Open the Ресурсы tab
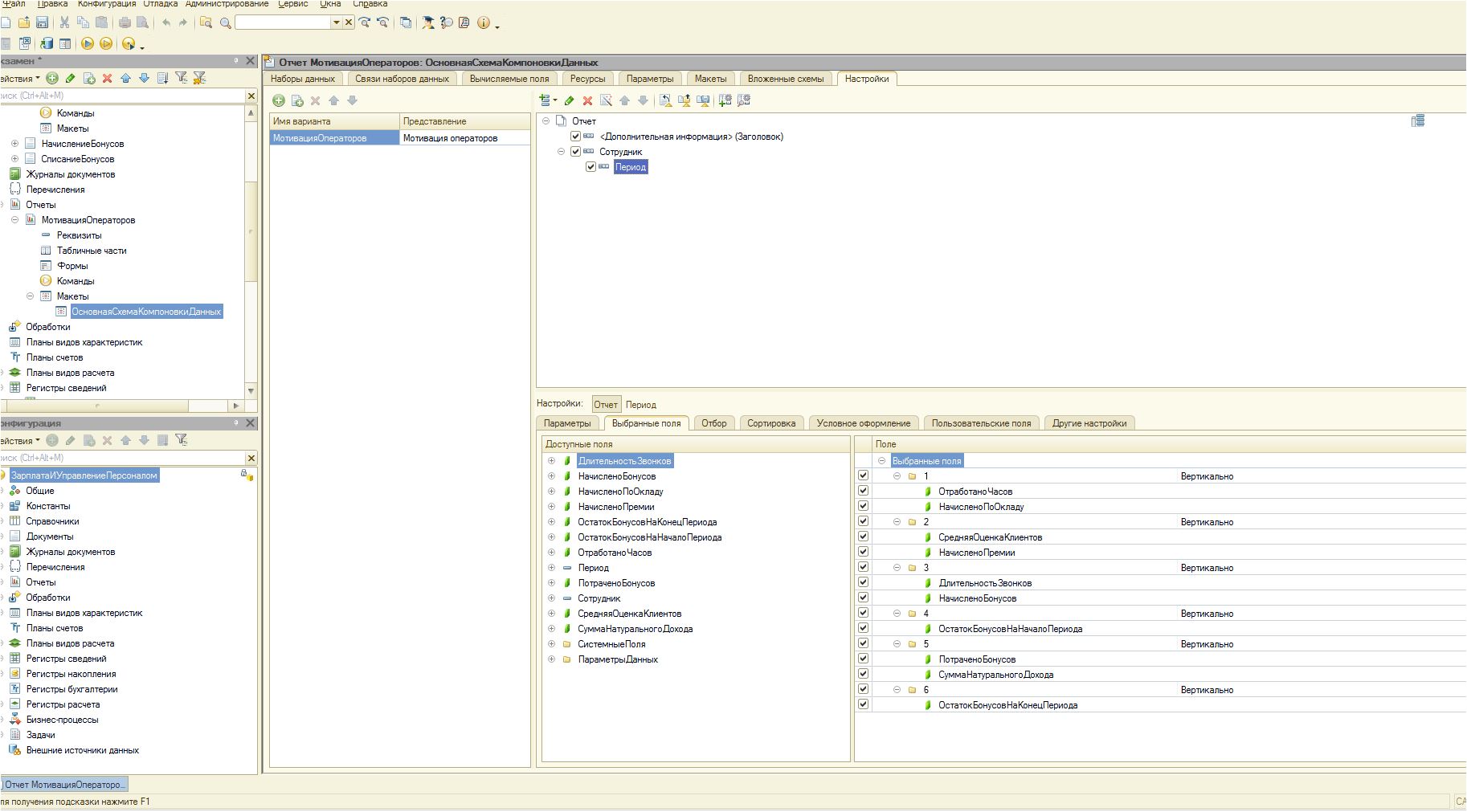The image size is (1467, 812). coord(588,79)
